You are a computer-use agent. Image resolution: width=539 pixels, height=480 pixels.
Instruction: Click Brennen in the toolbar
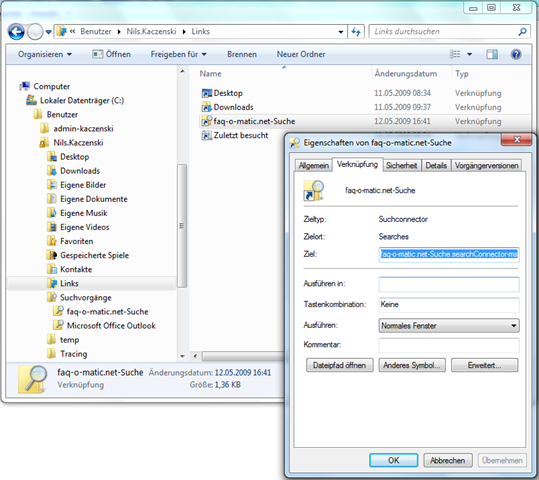pos(242,54)
